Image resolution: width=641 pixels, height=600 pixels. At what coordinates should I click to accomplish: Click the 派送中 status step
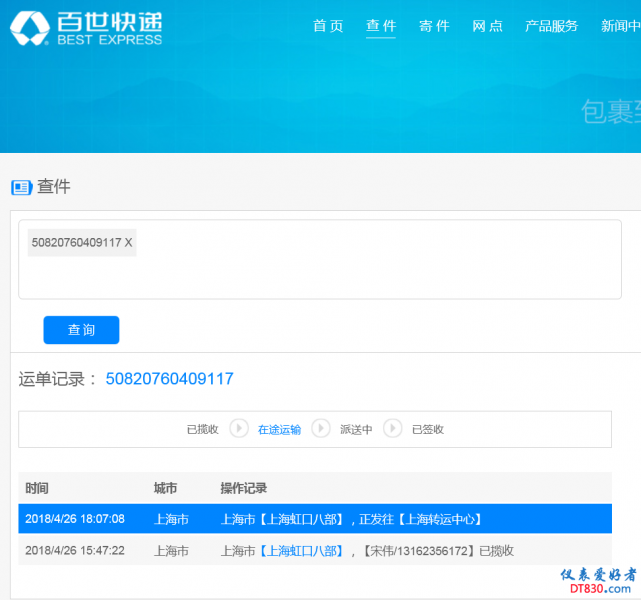pos(356,429)
